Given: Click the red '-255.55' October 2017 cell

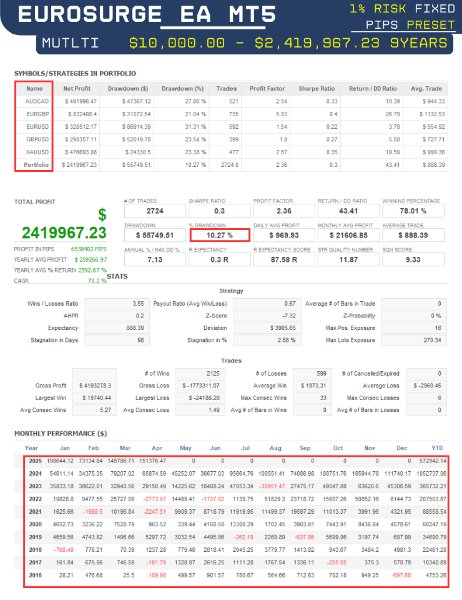Looking at the screenshot, I should pos(336,562).
